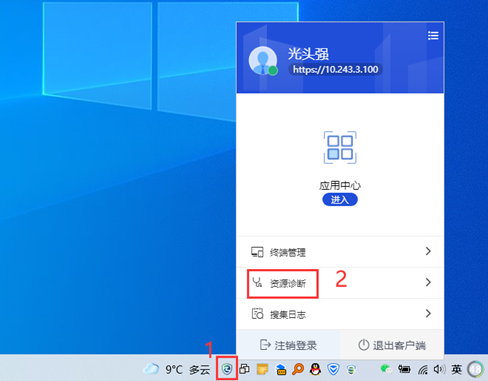Open the VPN client shield tray icon
The height and width of the screenshot is (381, 488).
point(227,369)
